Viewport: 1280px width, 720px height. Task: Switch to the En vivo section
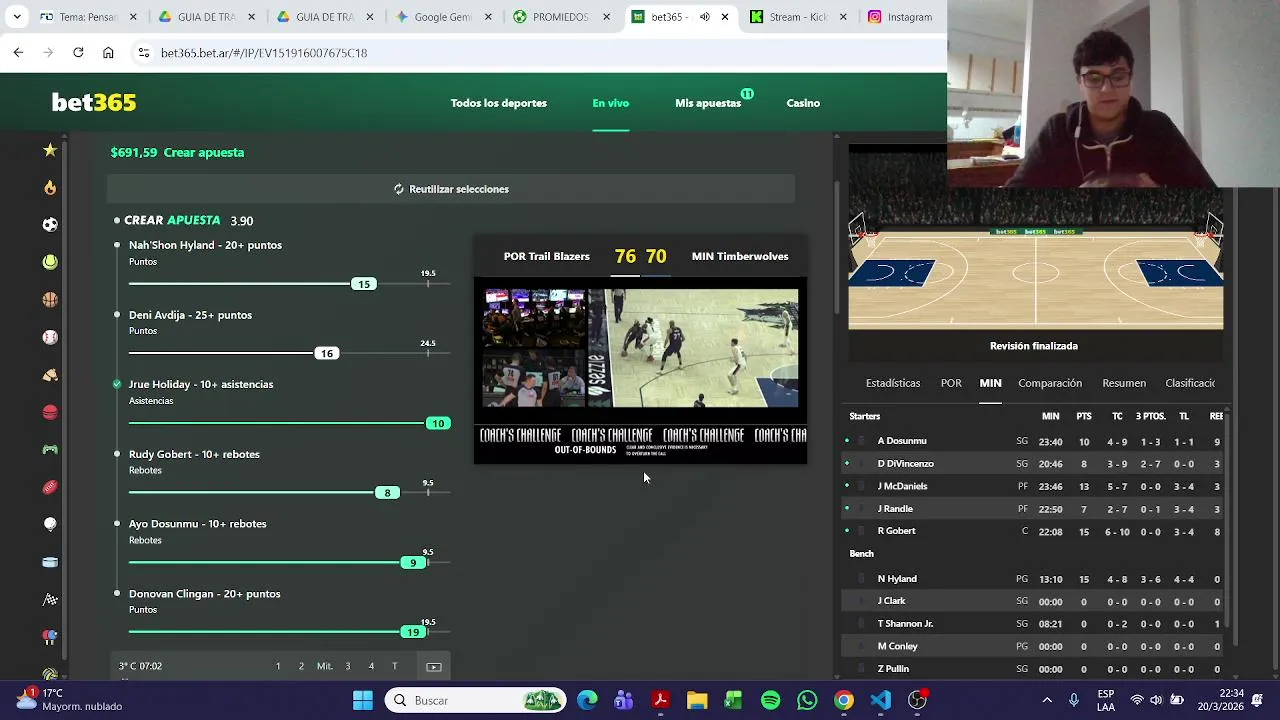pyautogui.click(x=610, y=103)
